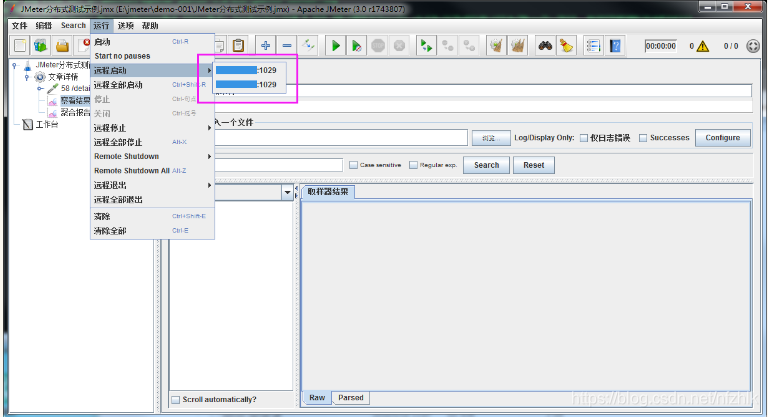Viewport: 768px width, 417px height.
Task: Switch to the Raw tab
Action: (x=317, y=397)
